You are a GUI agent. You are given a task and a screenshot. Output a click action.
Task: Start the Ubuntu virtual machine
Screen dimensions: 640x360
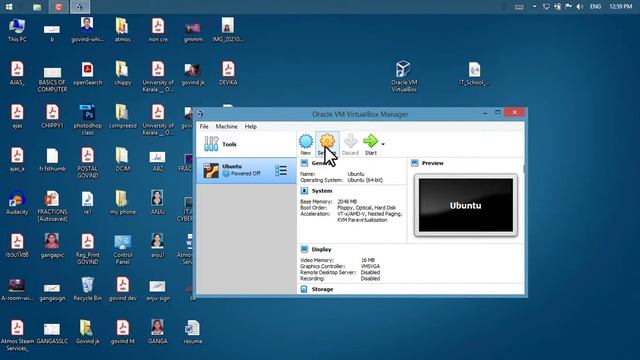point(371,141)
